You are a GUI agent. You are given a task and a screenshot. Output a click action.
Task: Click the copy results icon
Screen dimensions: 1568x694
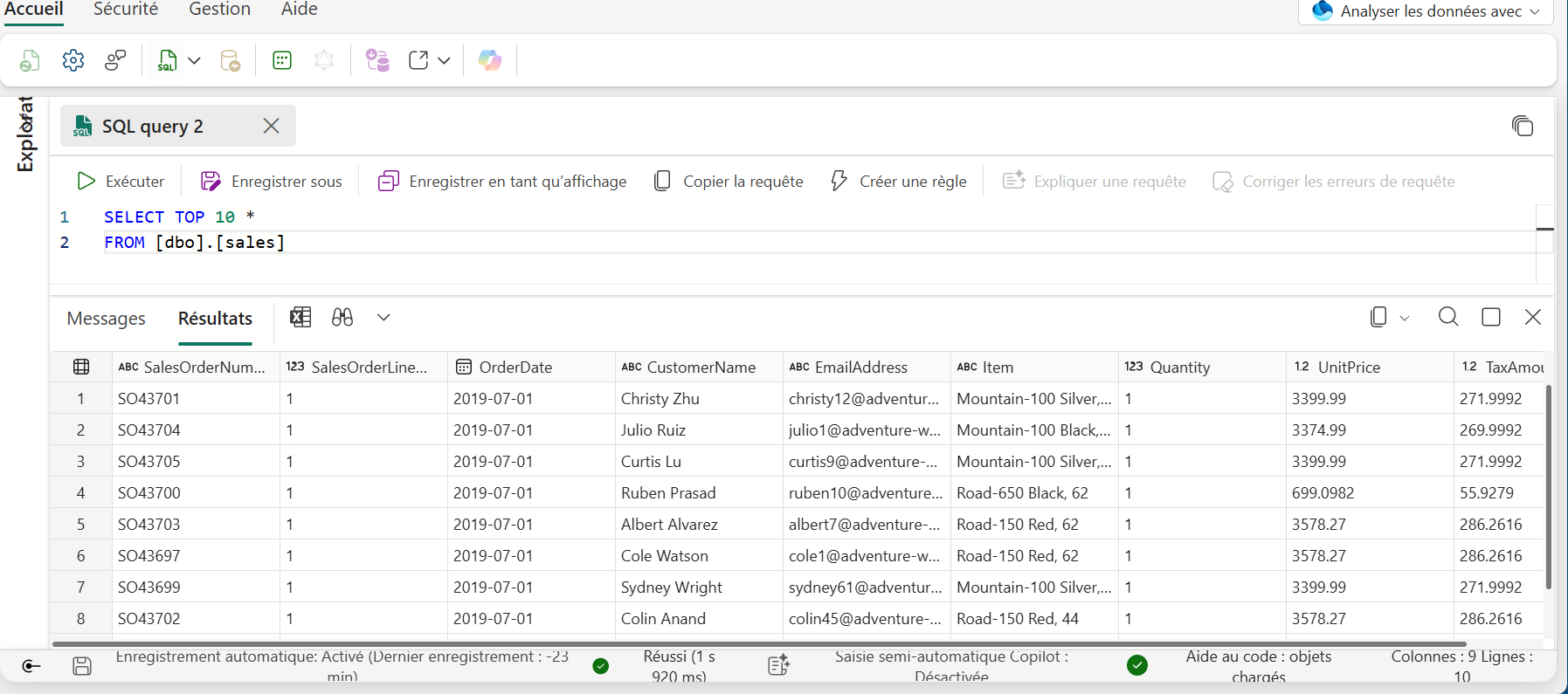(1379, 317)
